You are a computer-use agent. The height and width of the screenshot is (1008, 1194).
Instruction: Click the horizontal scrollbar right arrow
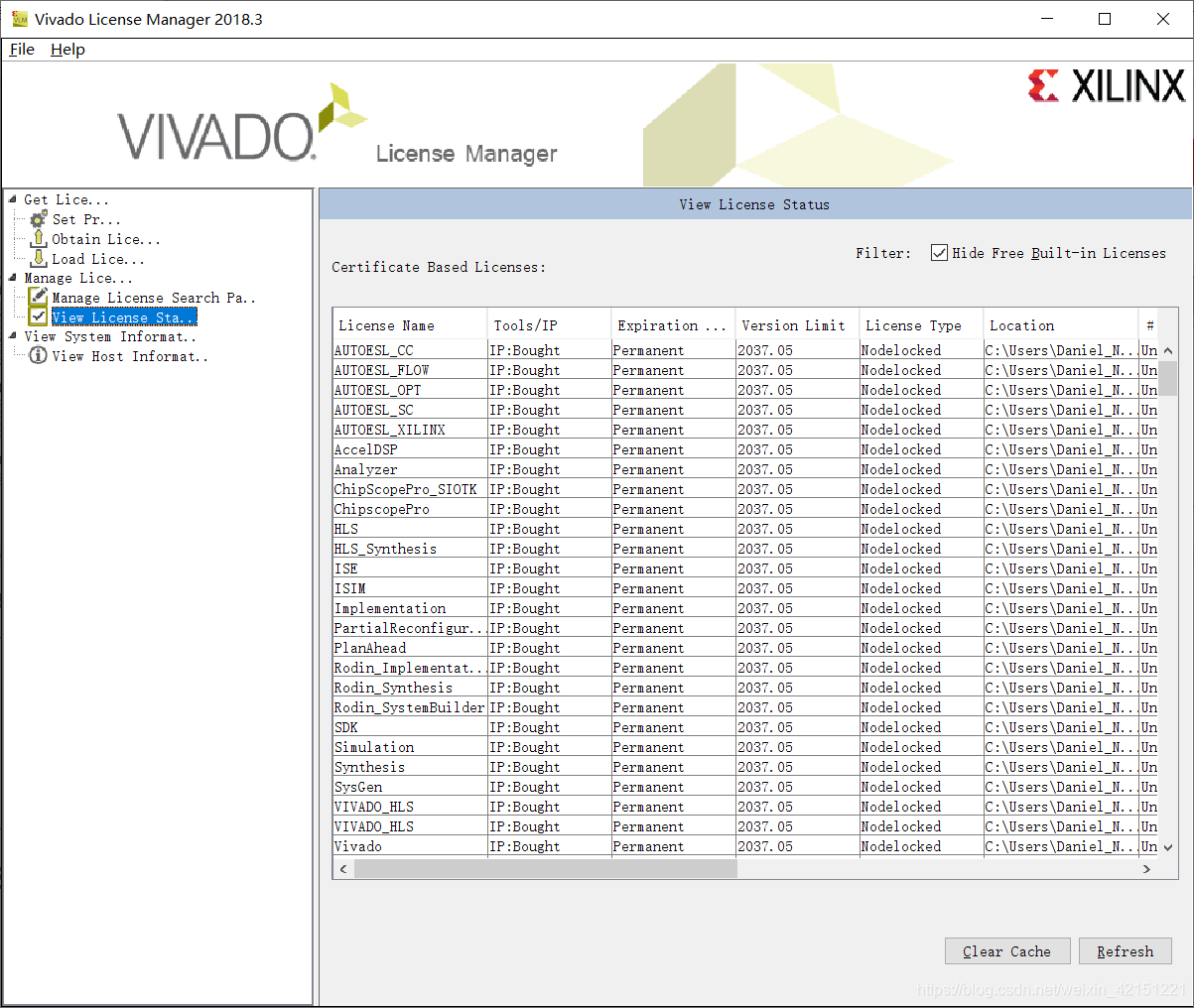(1146, 869)
